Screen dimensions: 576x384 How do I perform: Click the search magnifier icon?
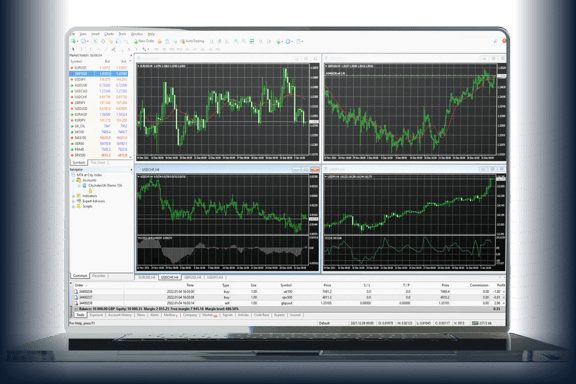pyautogui.click(x=495, y=41)
